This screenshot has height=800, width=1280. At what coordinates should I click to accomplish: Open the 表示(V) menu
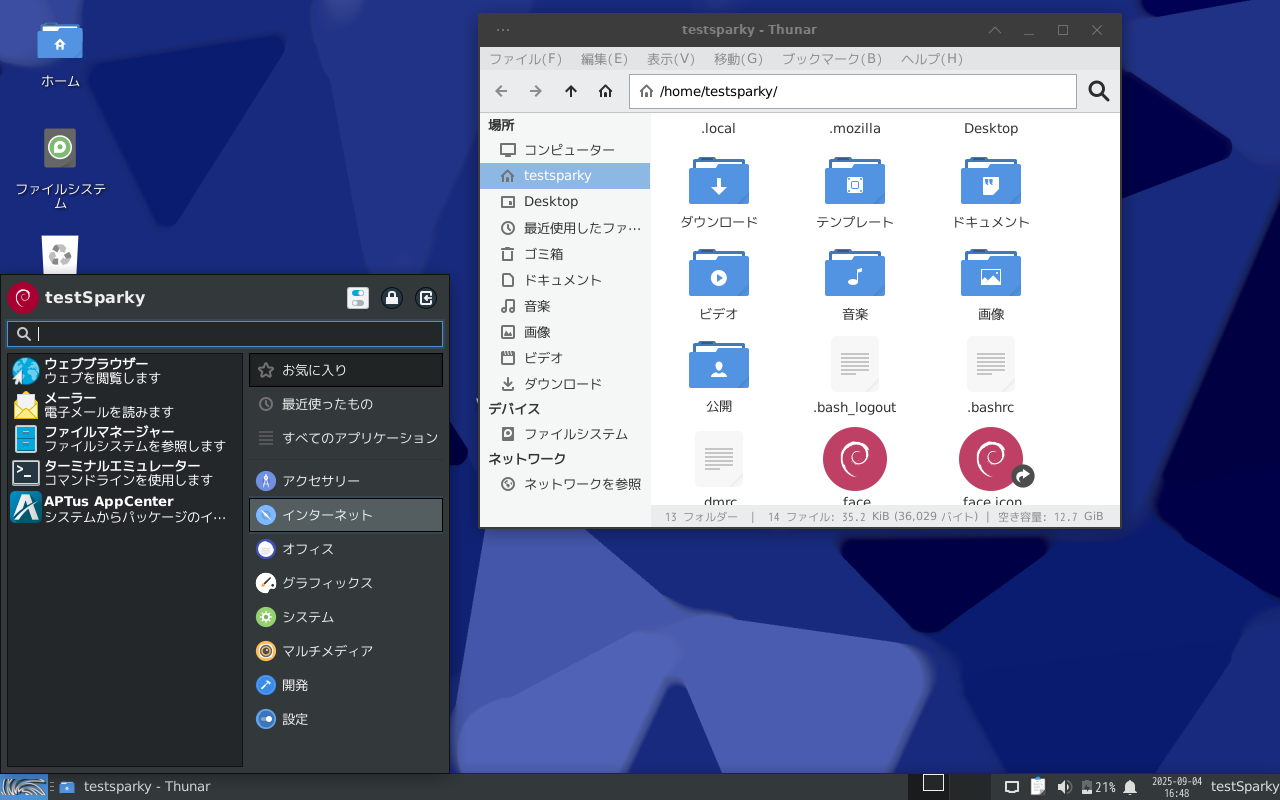670,59
